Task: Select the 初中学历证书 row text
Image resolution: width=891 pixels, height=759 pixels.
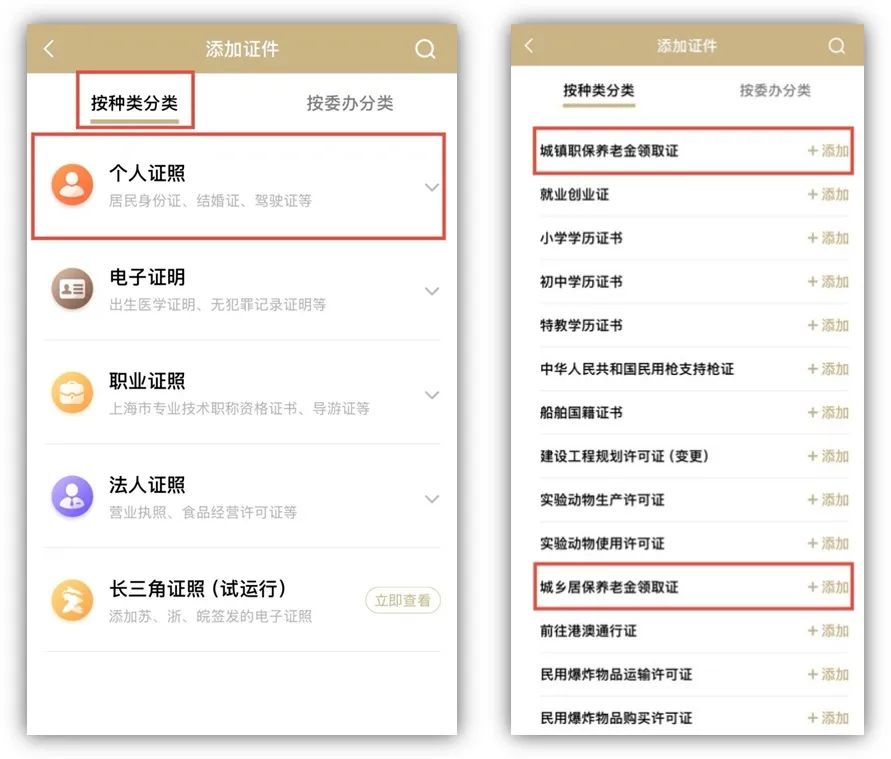Action: point(581,282)
